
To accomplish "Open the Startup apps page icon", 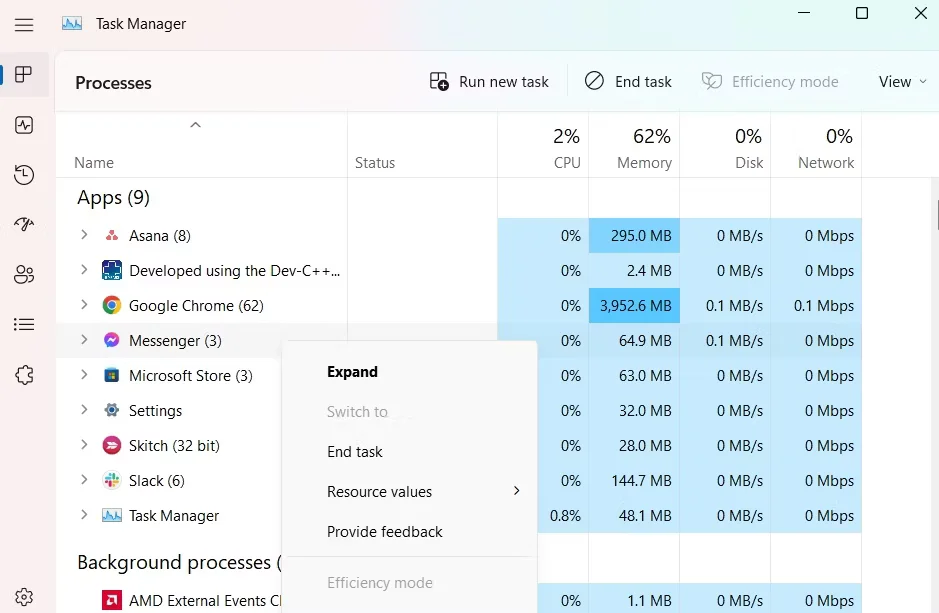I will point(23,224).
